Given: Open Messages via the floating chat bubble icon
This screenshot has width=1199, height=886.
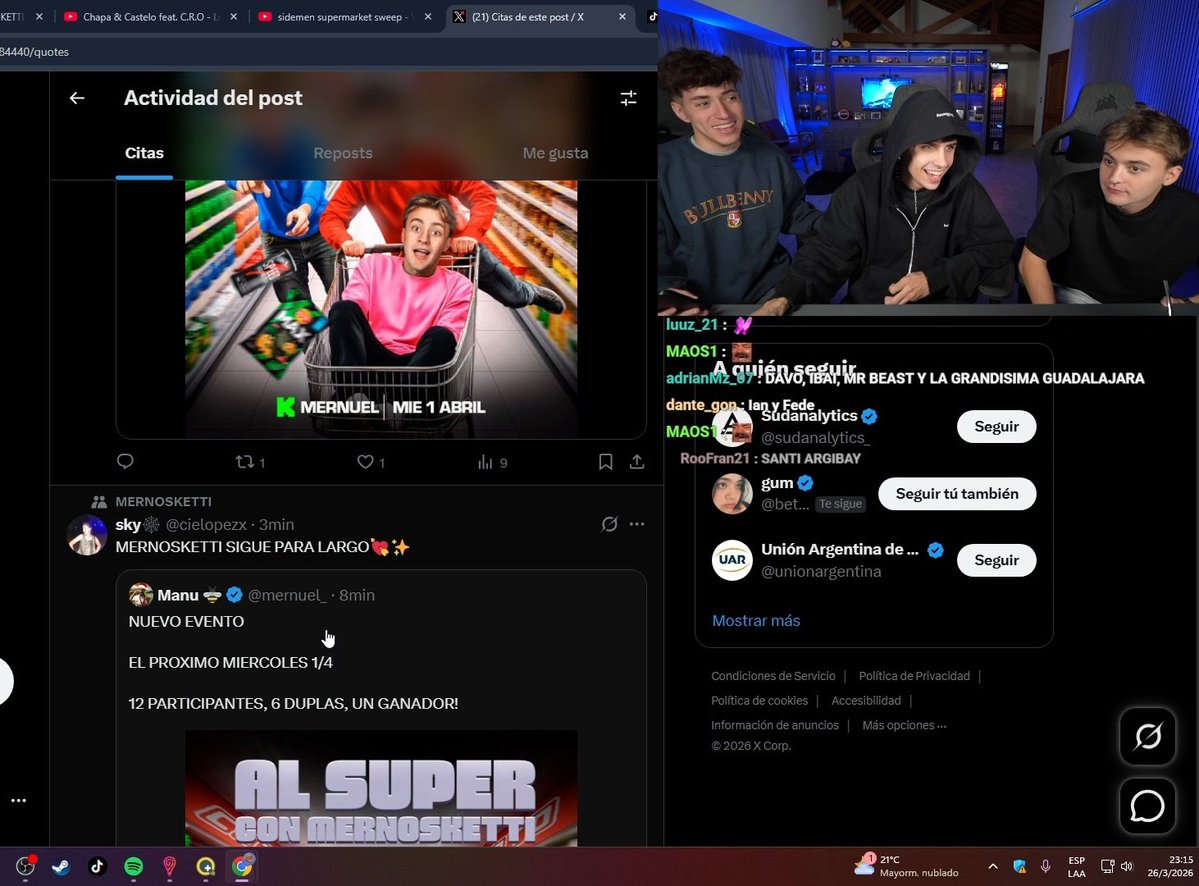Looking at the screenshot, I should (x=1146, y=806).
